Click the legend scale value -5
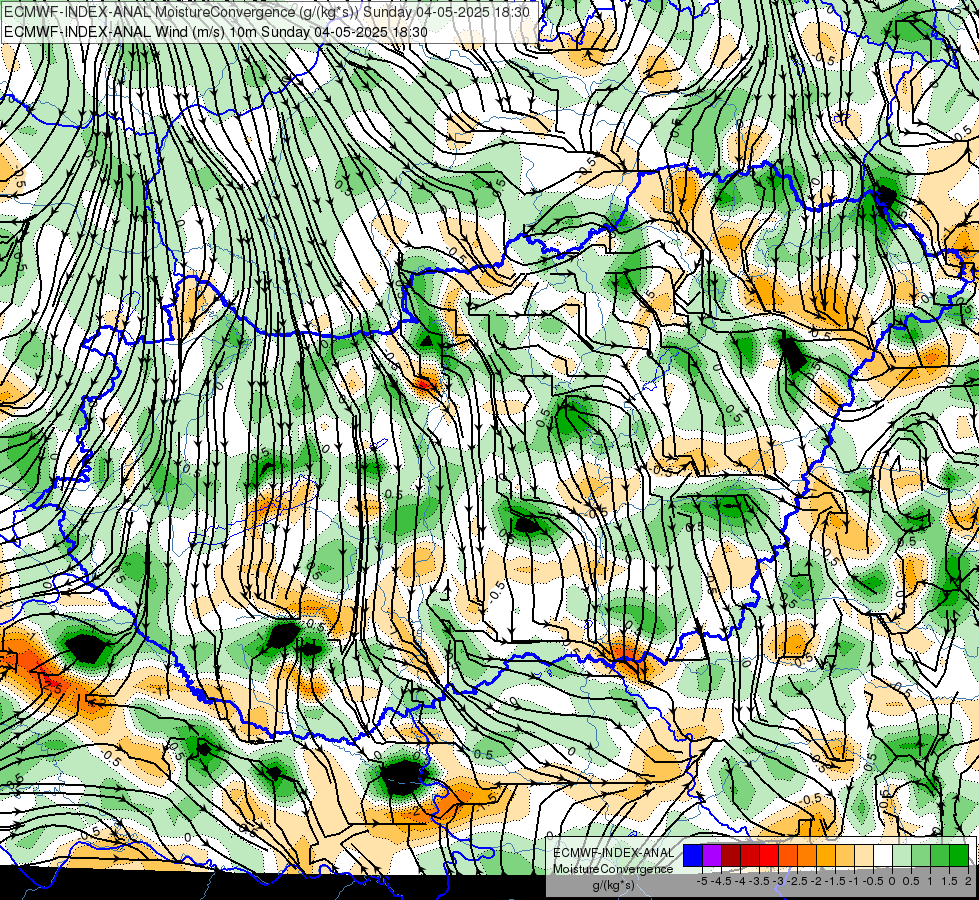 [x=702, y=881]
